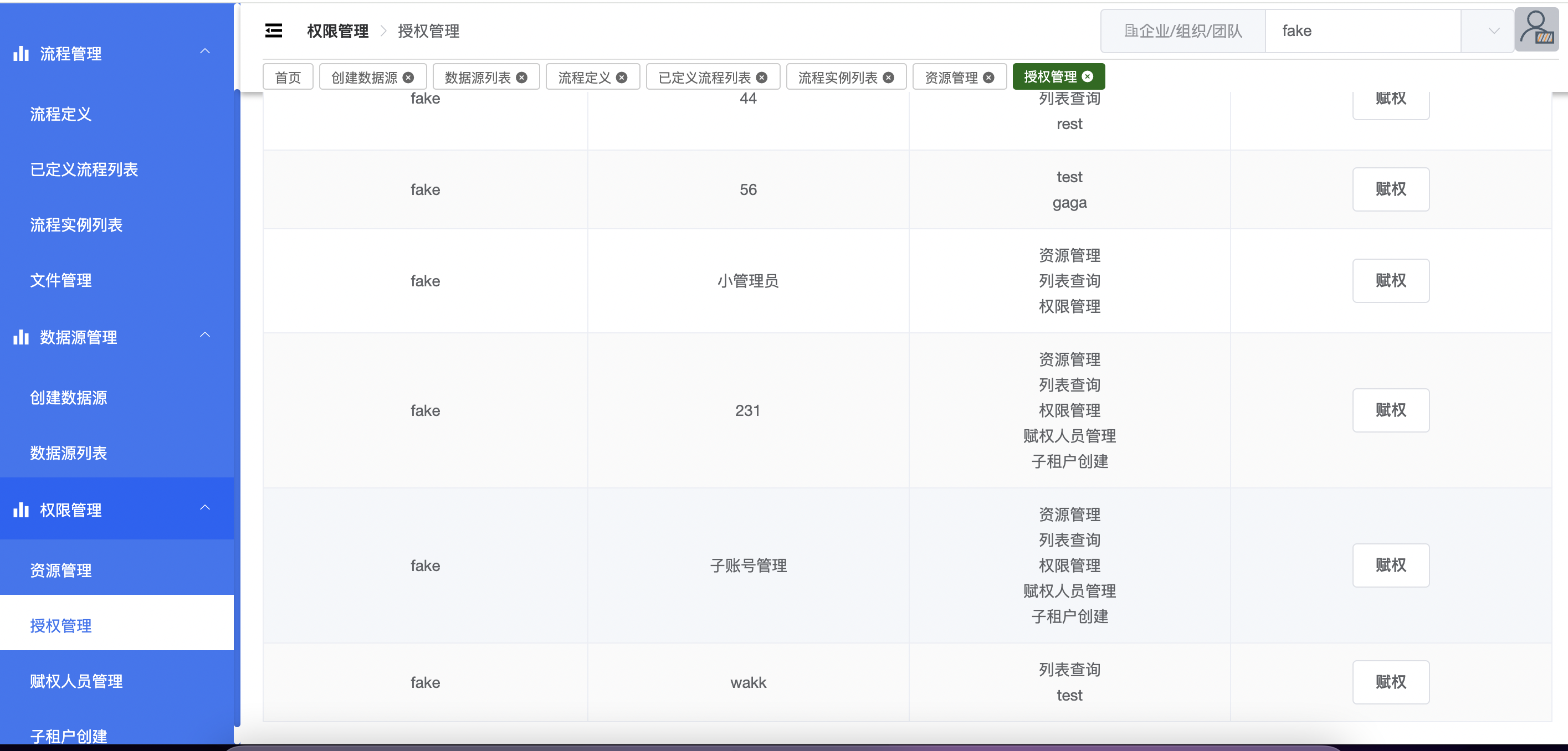
Task: Click 赋权 button for 子账号管理
Action: (x=1390, y=565)
